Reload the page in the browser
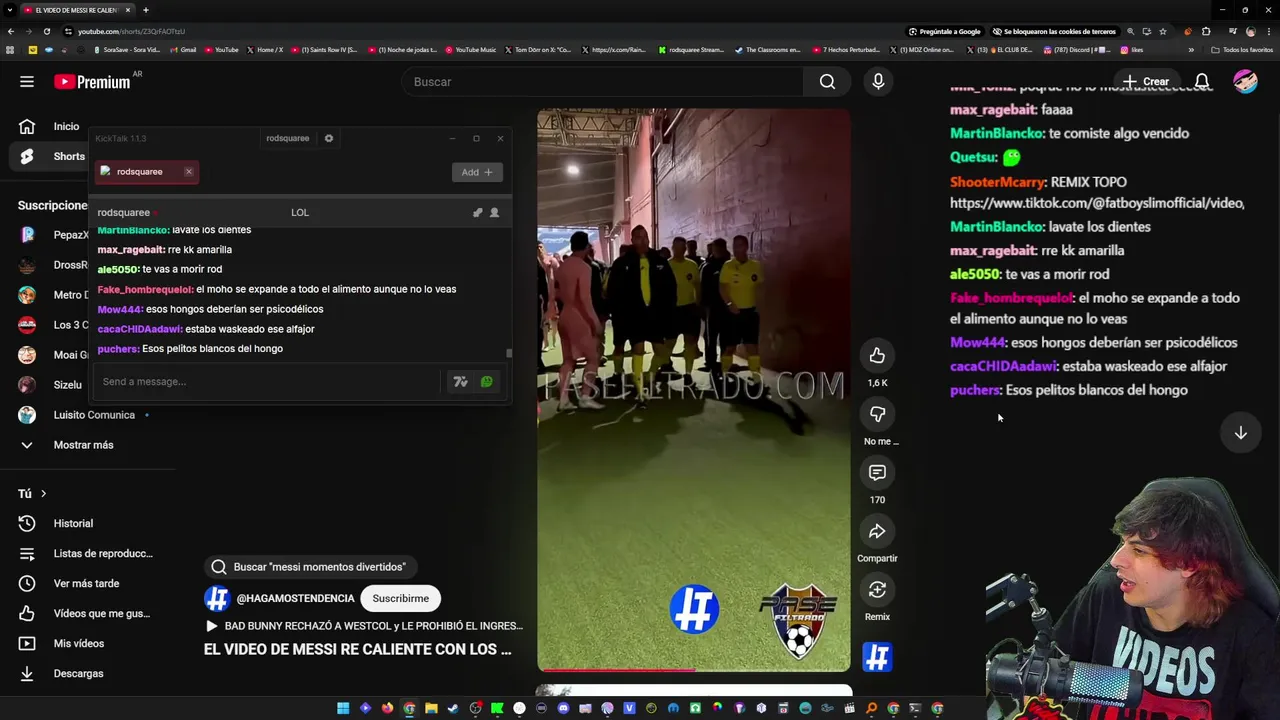Screen dimensions: 1280x720 tap(47, 31)
